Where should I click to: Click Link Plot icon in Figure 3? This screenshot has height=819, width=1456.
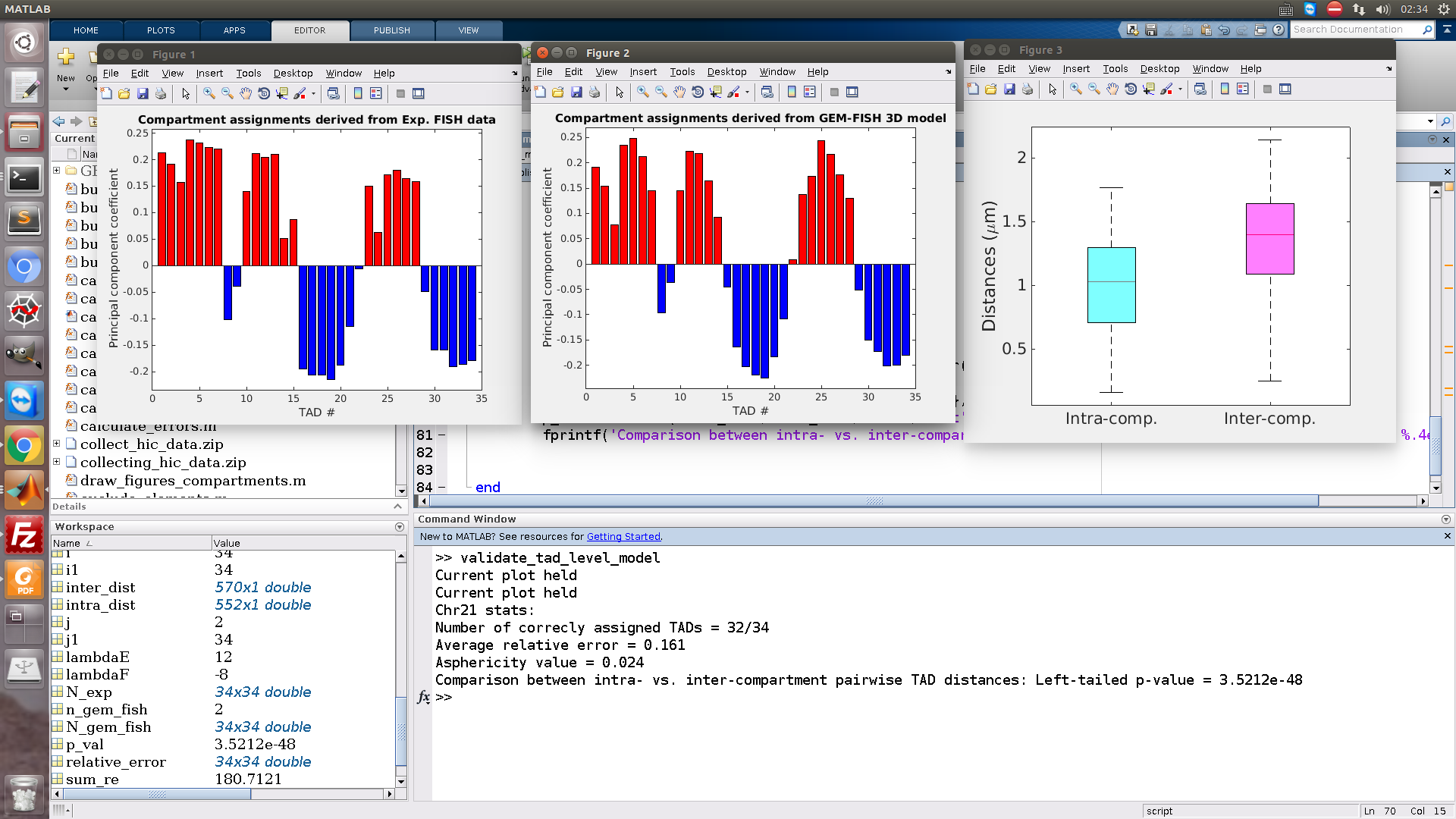1200,89
